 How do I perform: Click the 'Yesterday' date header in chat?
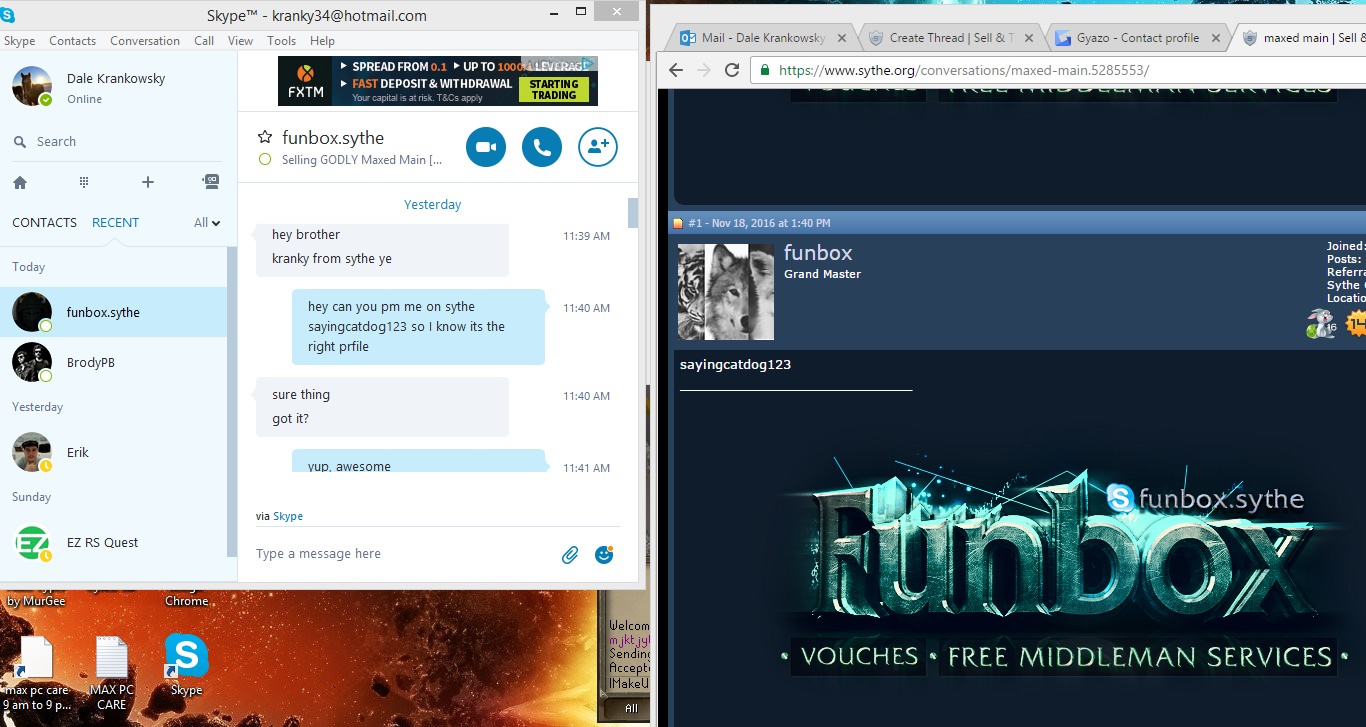point(432,204)
